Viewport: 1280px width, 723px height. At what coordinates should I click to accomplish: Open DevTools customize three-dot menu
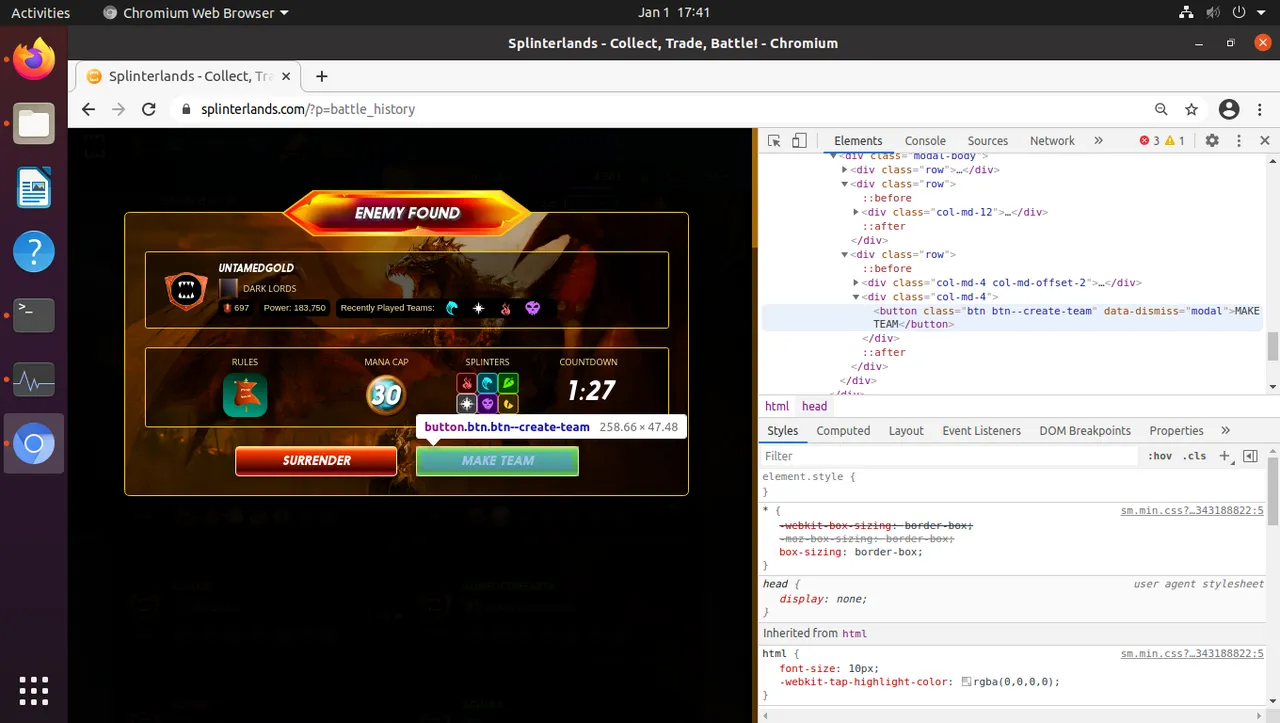(x=1239, y=141)
